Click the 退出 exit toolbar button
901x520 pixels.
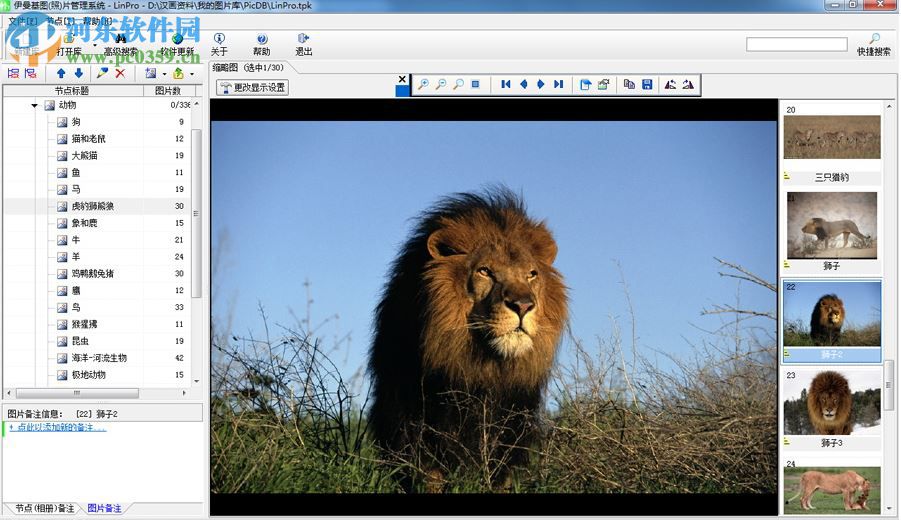click(303, 44)
